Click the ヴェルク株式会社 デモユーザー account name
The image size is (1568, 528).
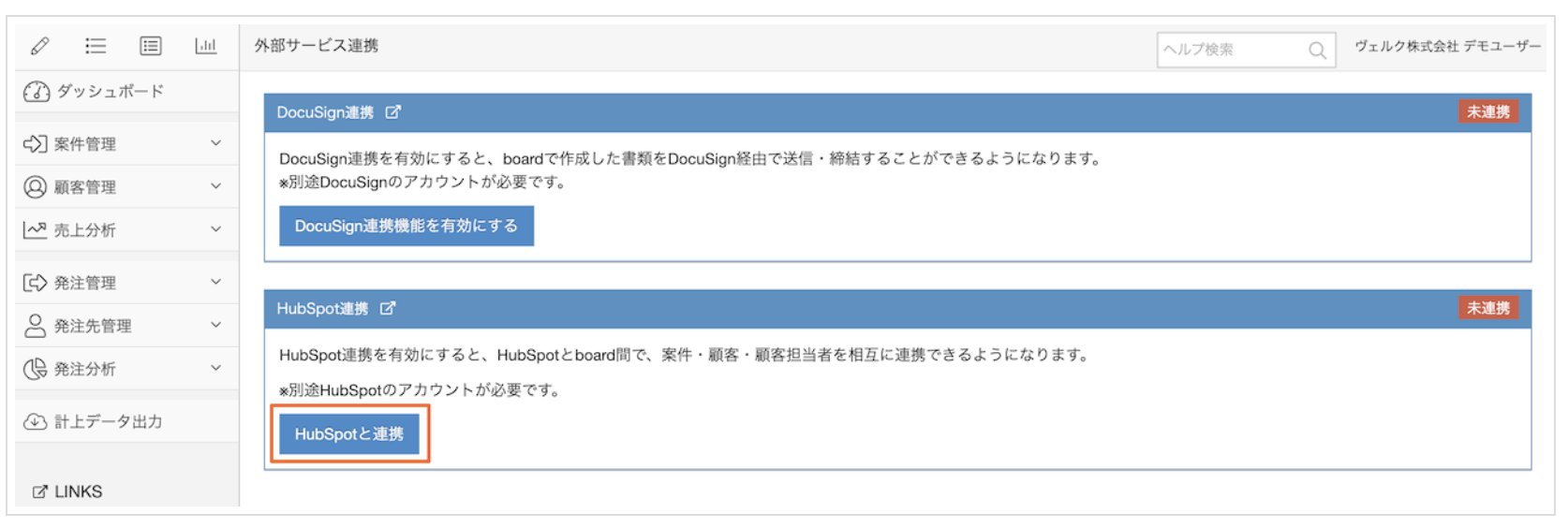1447,47
